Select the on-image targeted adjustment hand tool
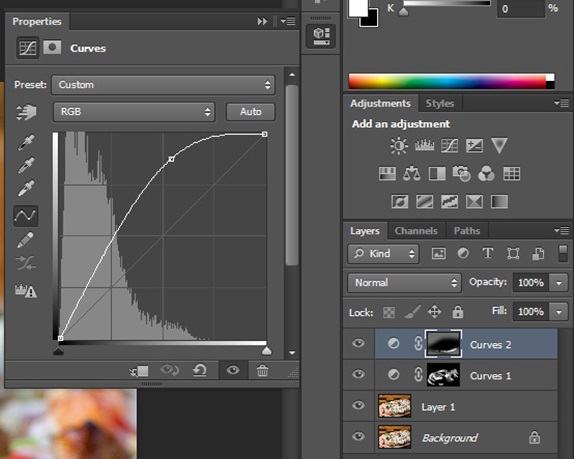Image resolution: width=574 pixels, height=459 pixels. point(26,112)
